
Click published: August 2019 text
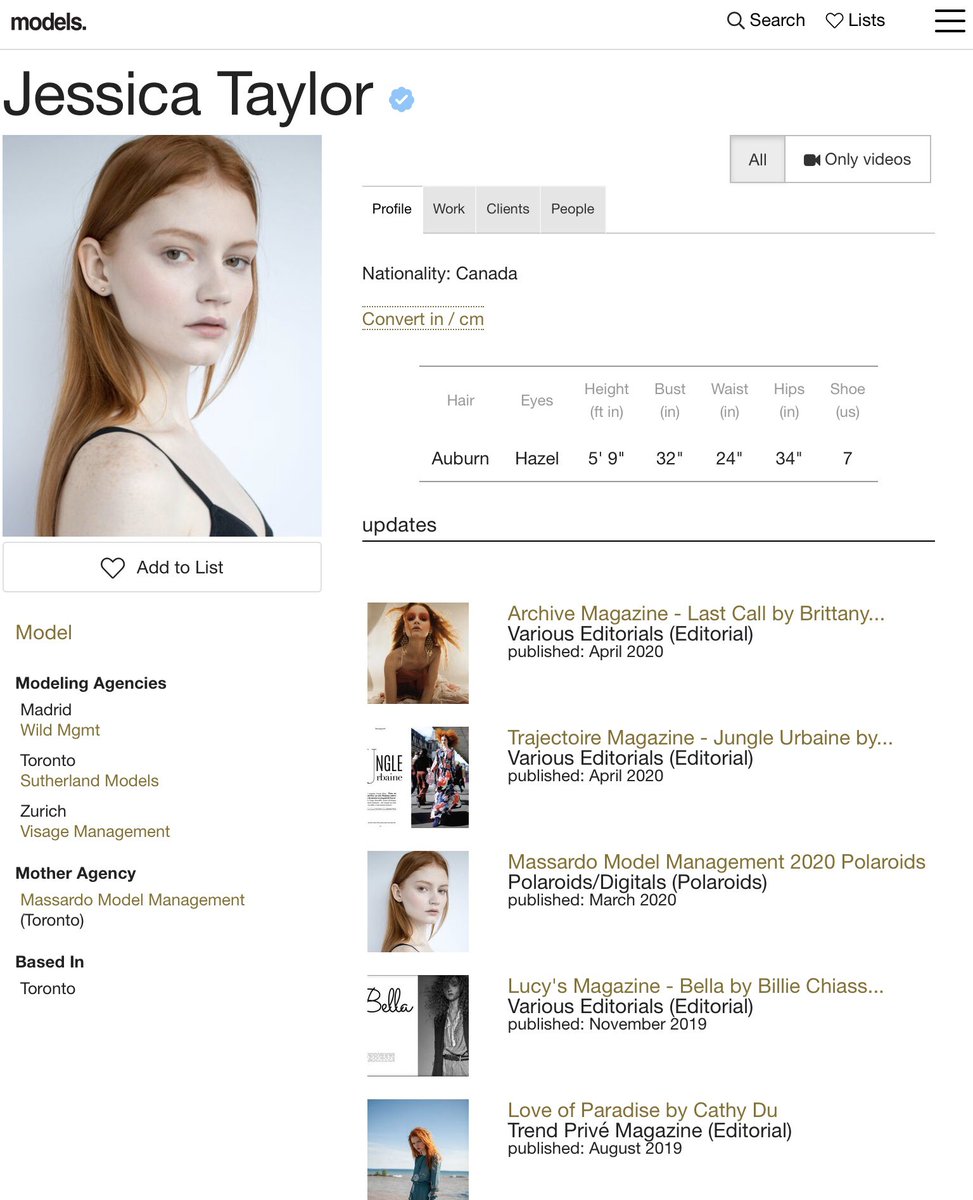(595, 1148)
